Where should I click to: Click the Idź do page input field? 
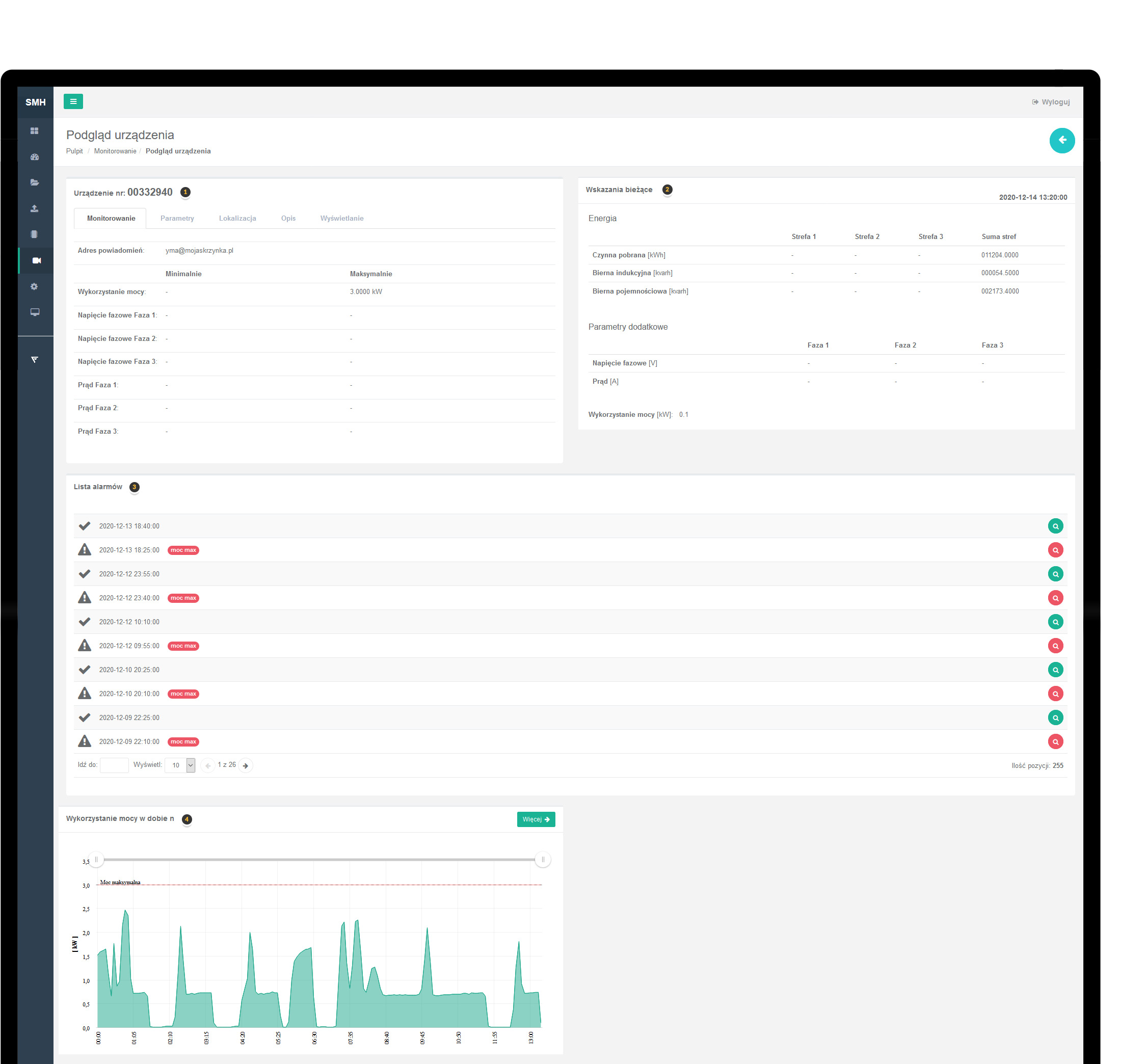coord(114,765)
